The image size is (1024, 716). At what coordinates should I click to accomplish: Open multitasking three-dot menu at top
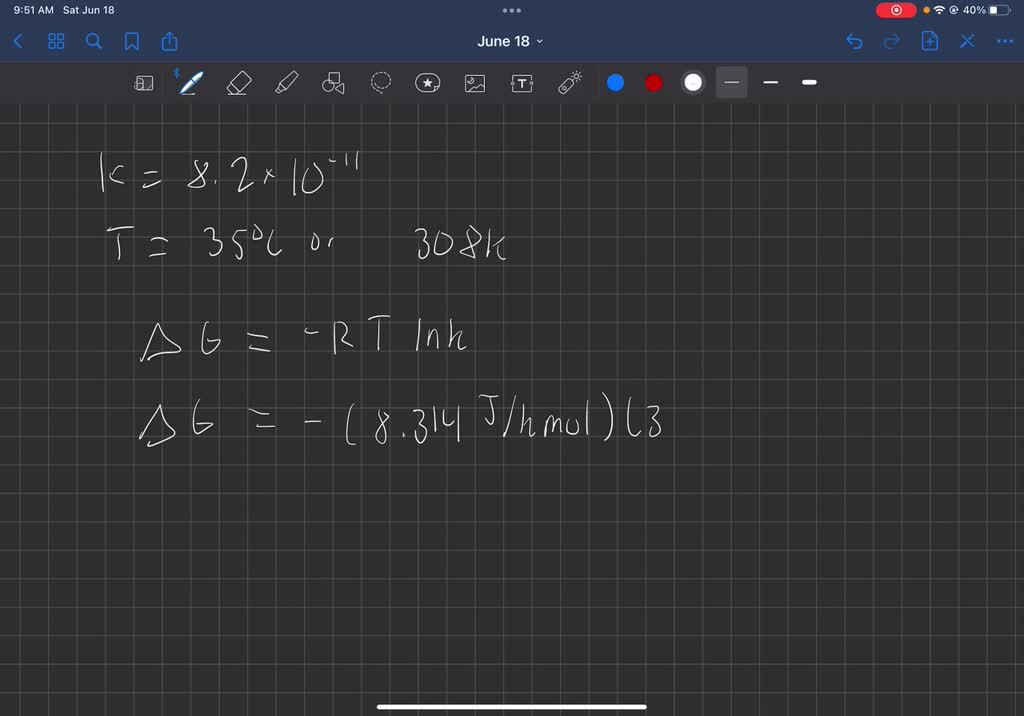512,10
